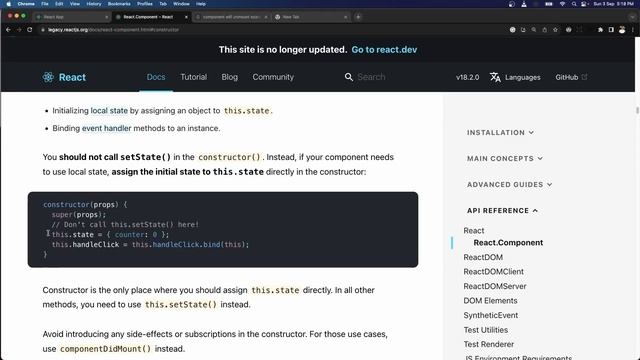Collapse the API Reference section
The width and height of the screenshot is (640, 360).
click(x=502, y=211)
